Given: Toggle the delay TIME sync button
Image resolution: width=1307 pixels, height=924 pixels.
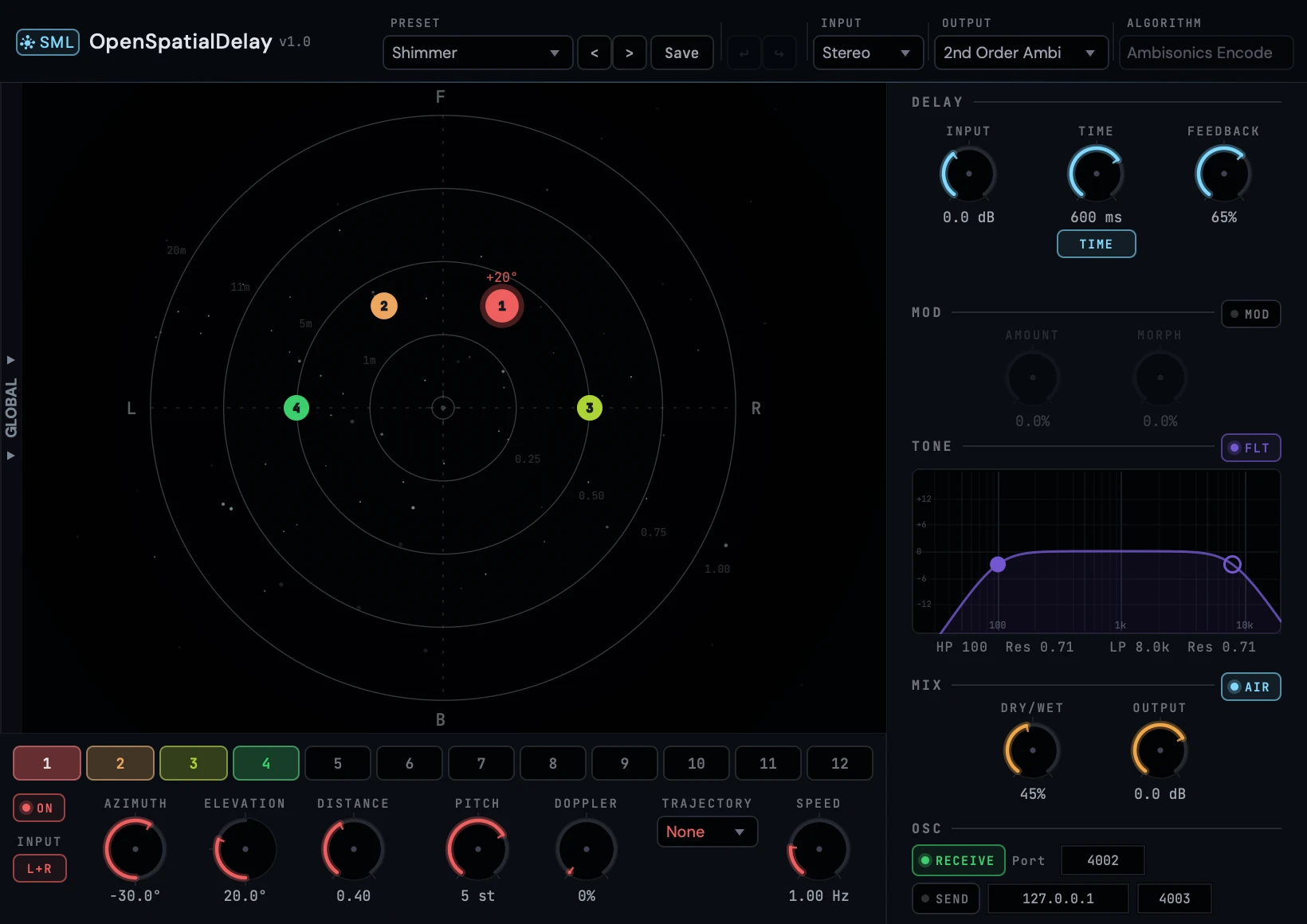Looking at the screenshot, I should click(1097, 244).
